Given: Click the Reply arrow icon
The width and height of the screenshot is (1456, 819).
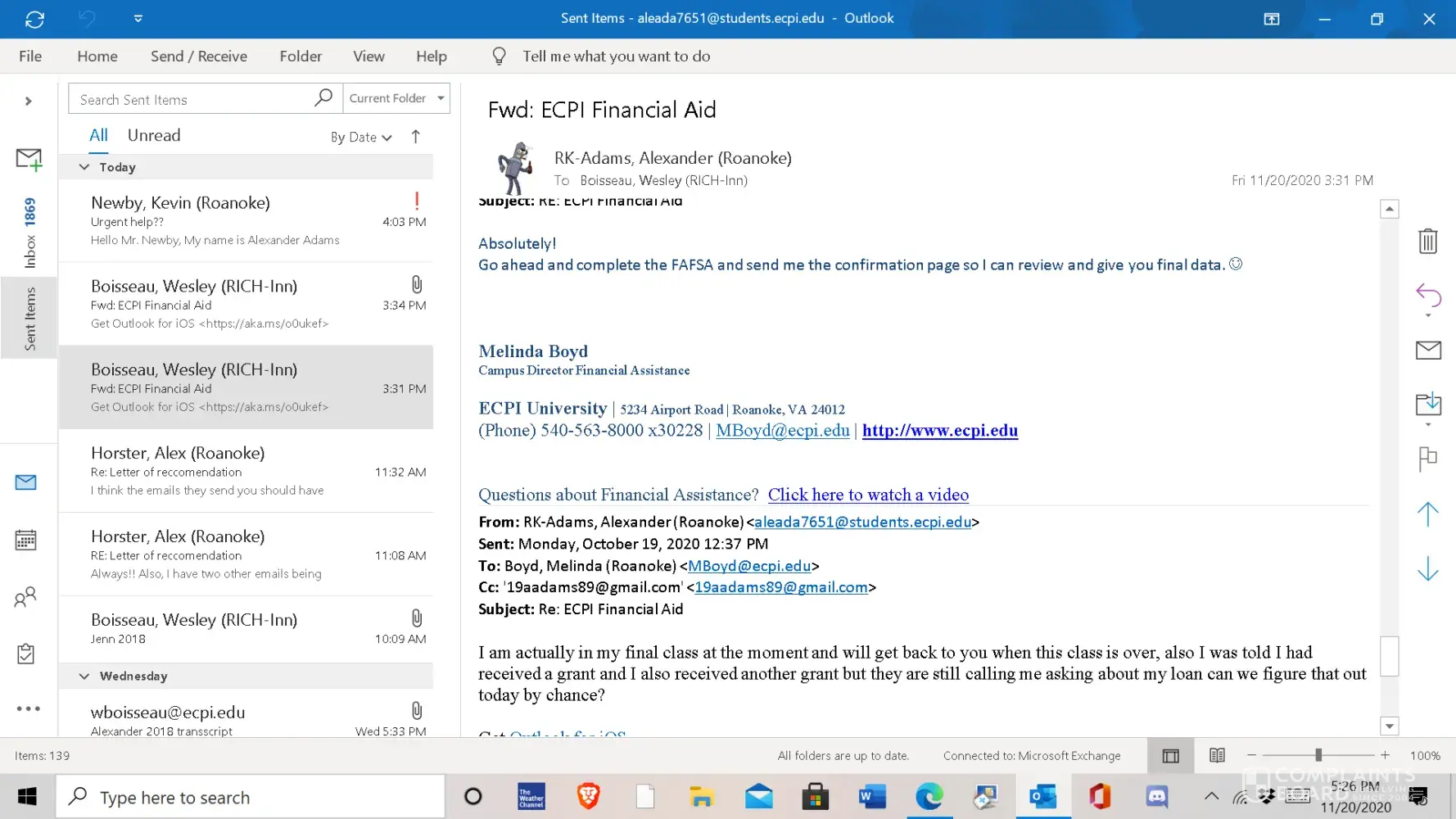Looking at the screenshot, I should pos(1427,295).
